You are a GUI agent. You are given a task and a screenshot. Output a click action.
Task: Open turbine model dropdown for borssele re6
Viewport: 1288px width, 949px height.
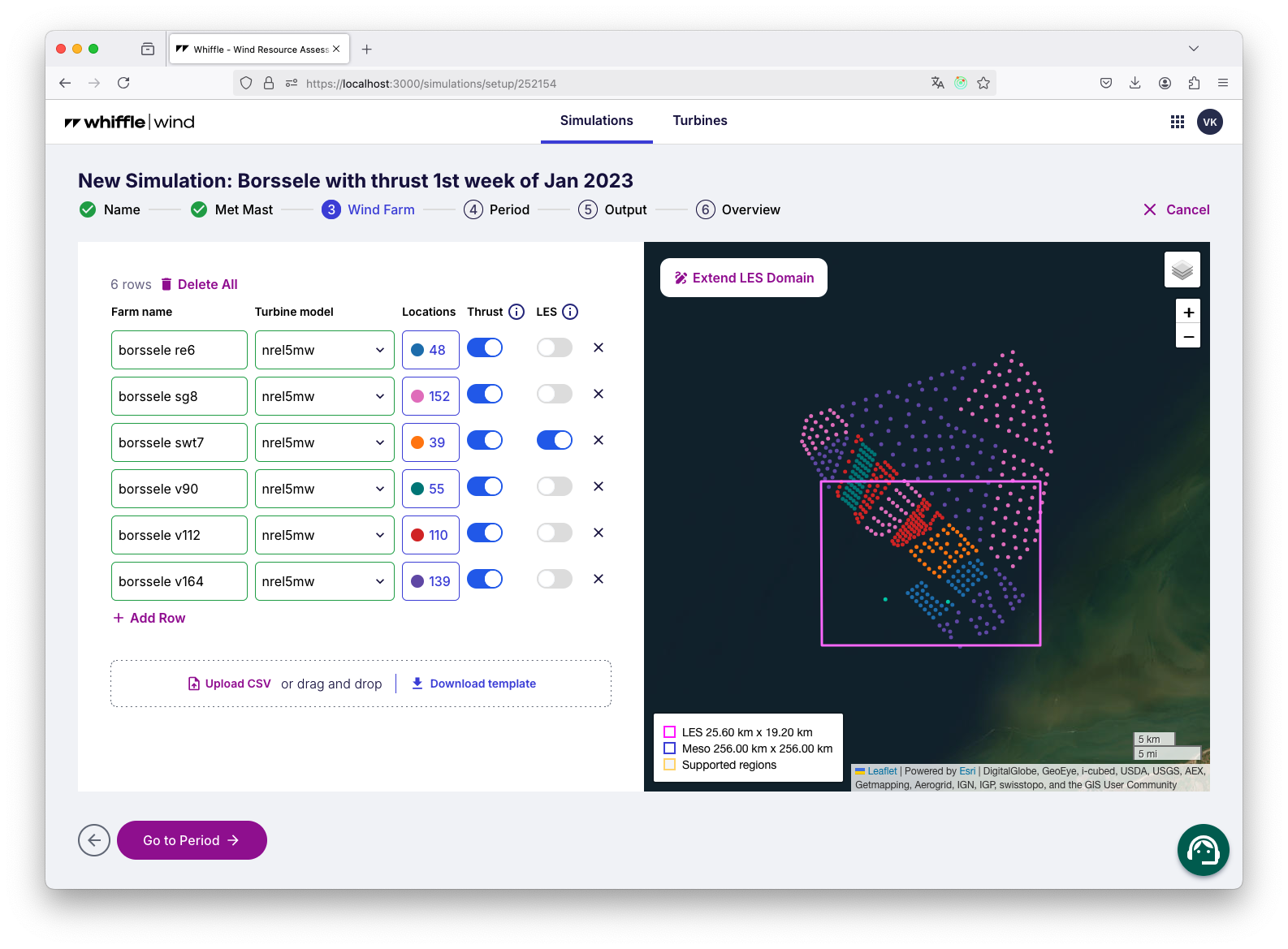coord(324,350)
